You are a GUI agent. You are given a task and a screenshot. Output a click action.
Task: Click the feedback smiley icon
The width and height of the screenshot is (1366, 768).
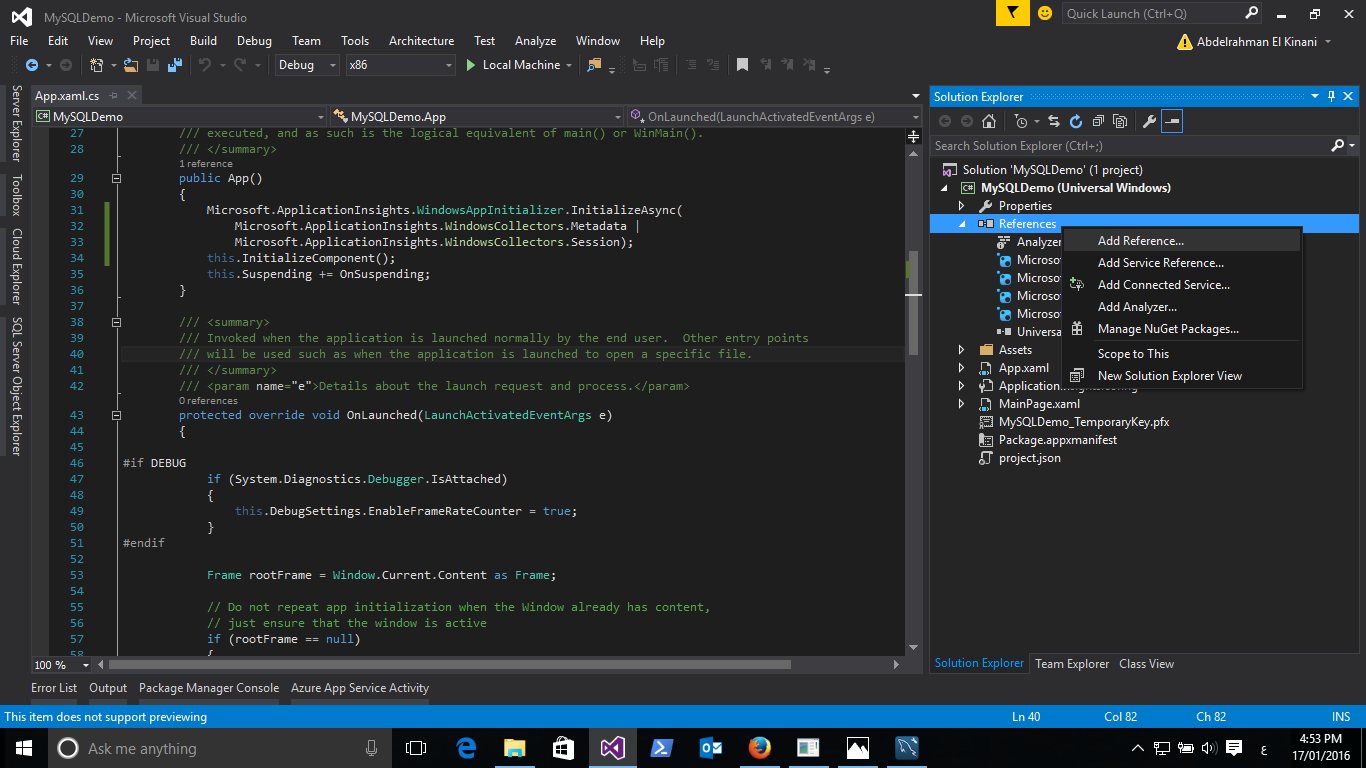coord(1045,13)
